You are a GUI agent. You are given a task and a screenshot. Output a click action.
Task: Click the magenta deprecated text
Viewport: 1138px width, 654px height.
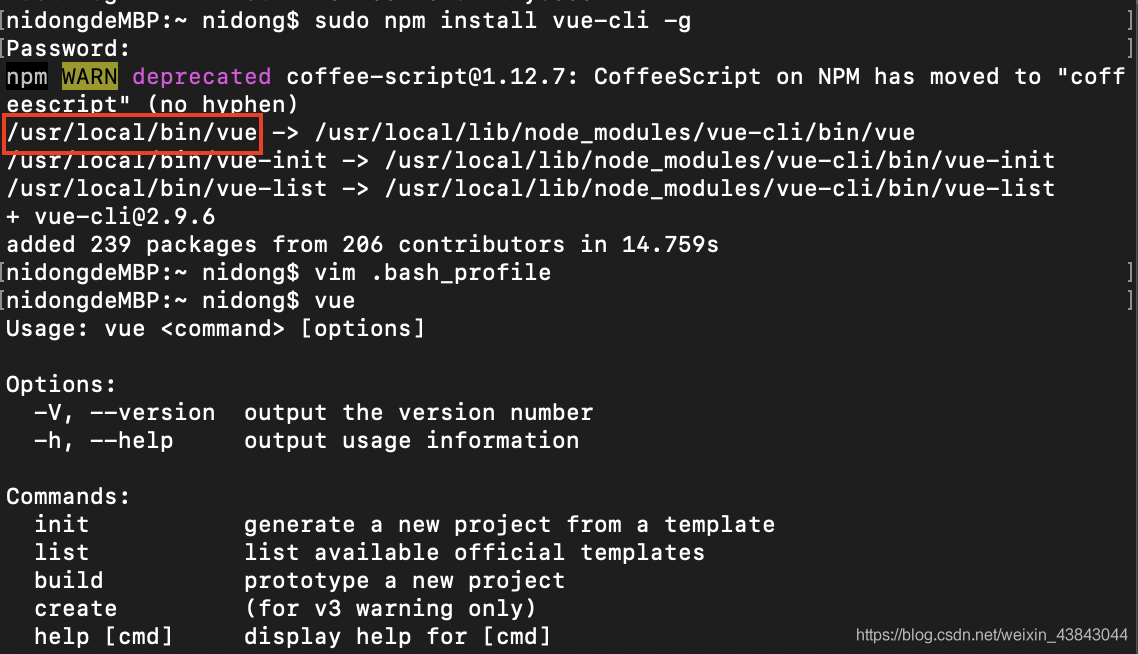point(202,77)
